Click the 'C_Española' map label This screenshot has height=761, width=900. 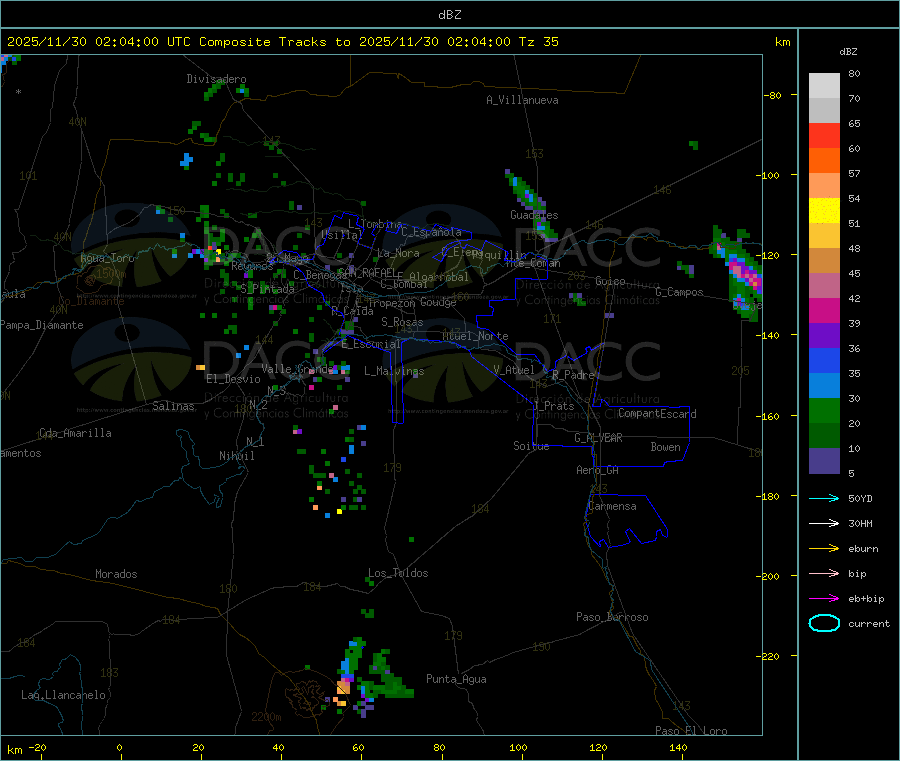pos(431,232)
